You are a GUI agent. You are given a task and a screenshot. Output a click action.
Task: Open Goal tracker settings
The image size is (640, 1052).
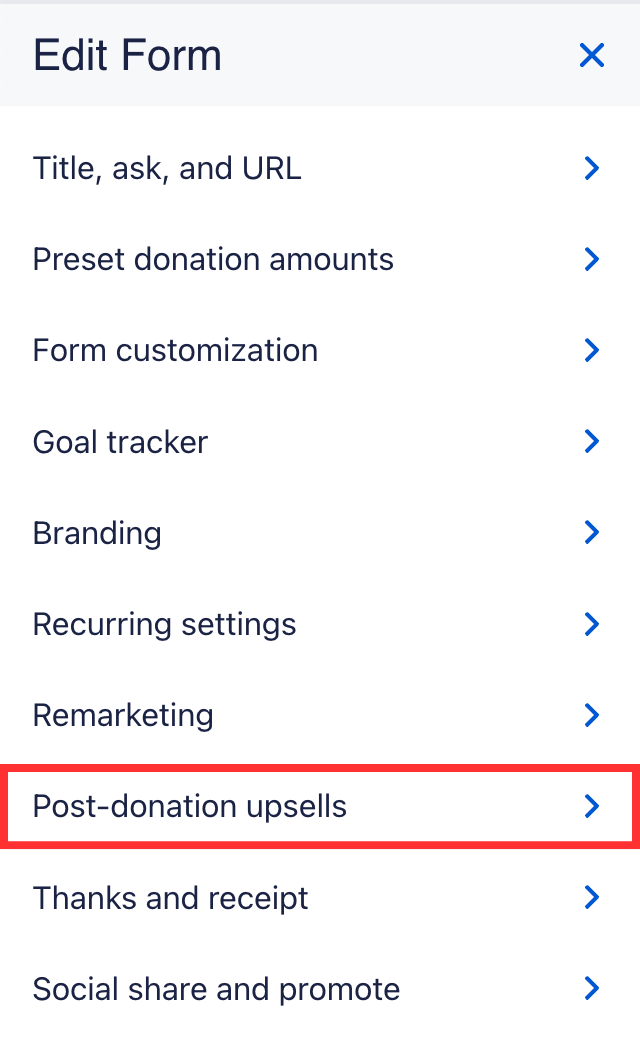pos(120,441)
